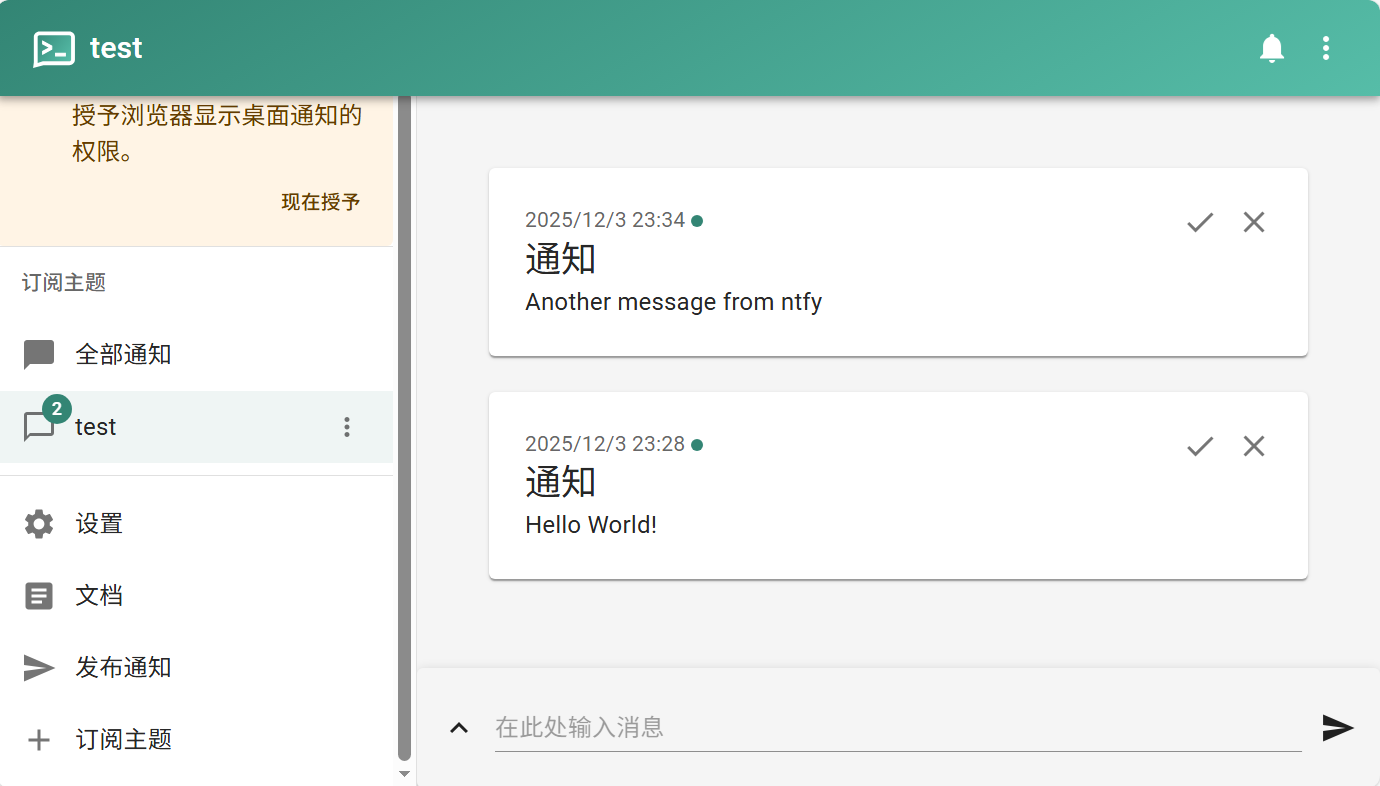Click 现在授予 to grant notification permission

[320, 202]
